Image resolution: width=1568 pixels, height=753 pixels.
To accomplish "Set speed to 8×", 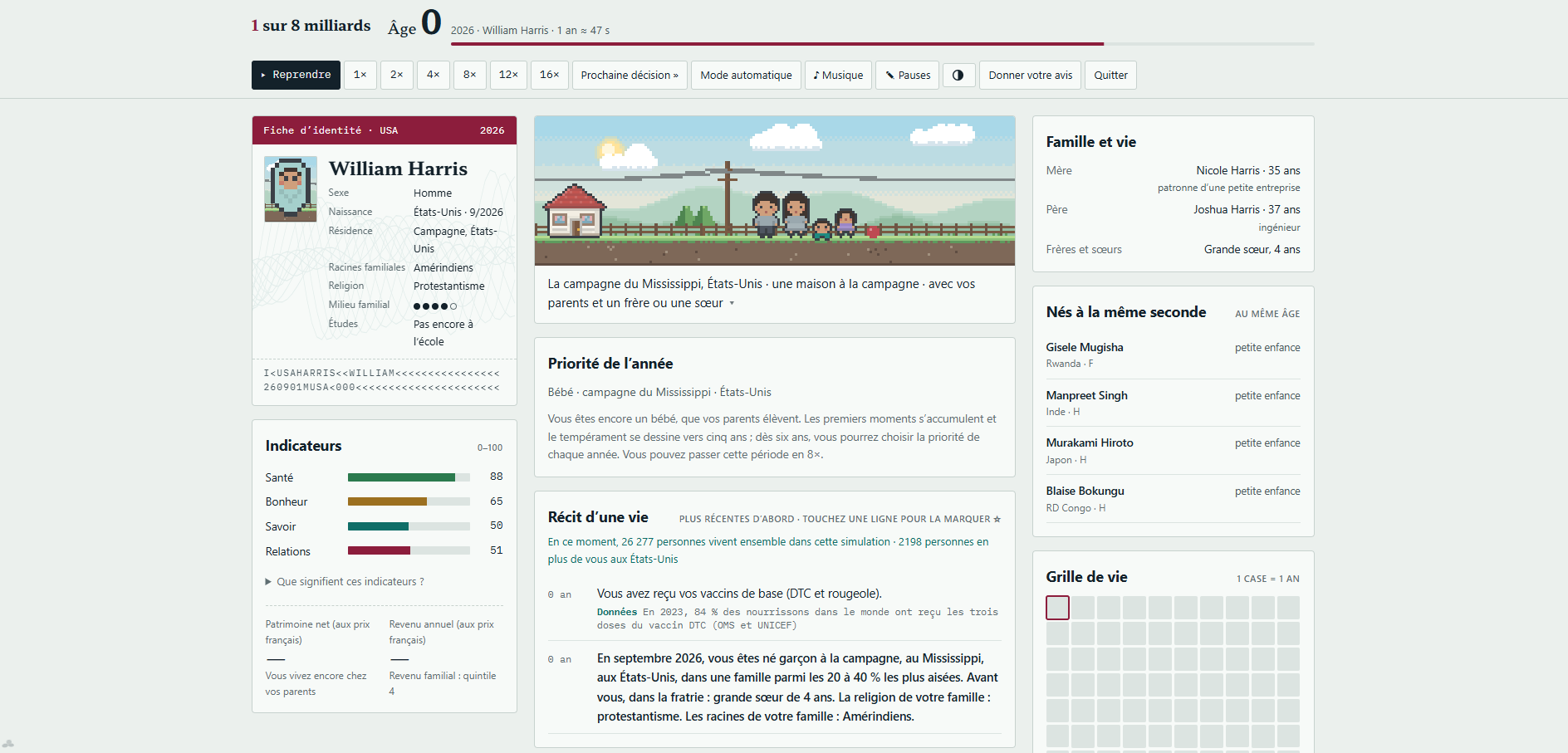I will [x=469, y=75].
